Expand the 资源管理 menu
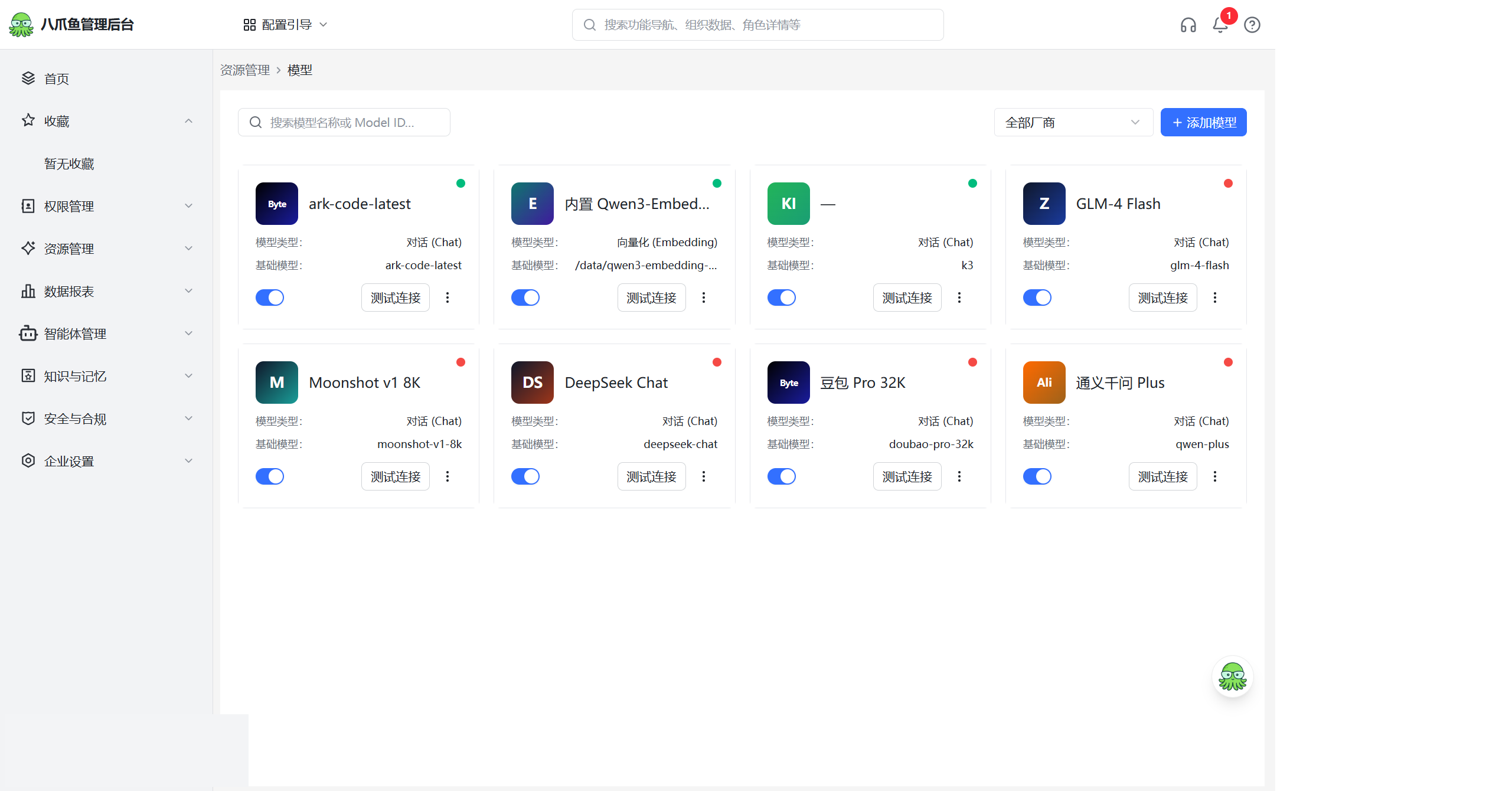Screen dimensions: 1512x791 (x=106, y=249)
